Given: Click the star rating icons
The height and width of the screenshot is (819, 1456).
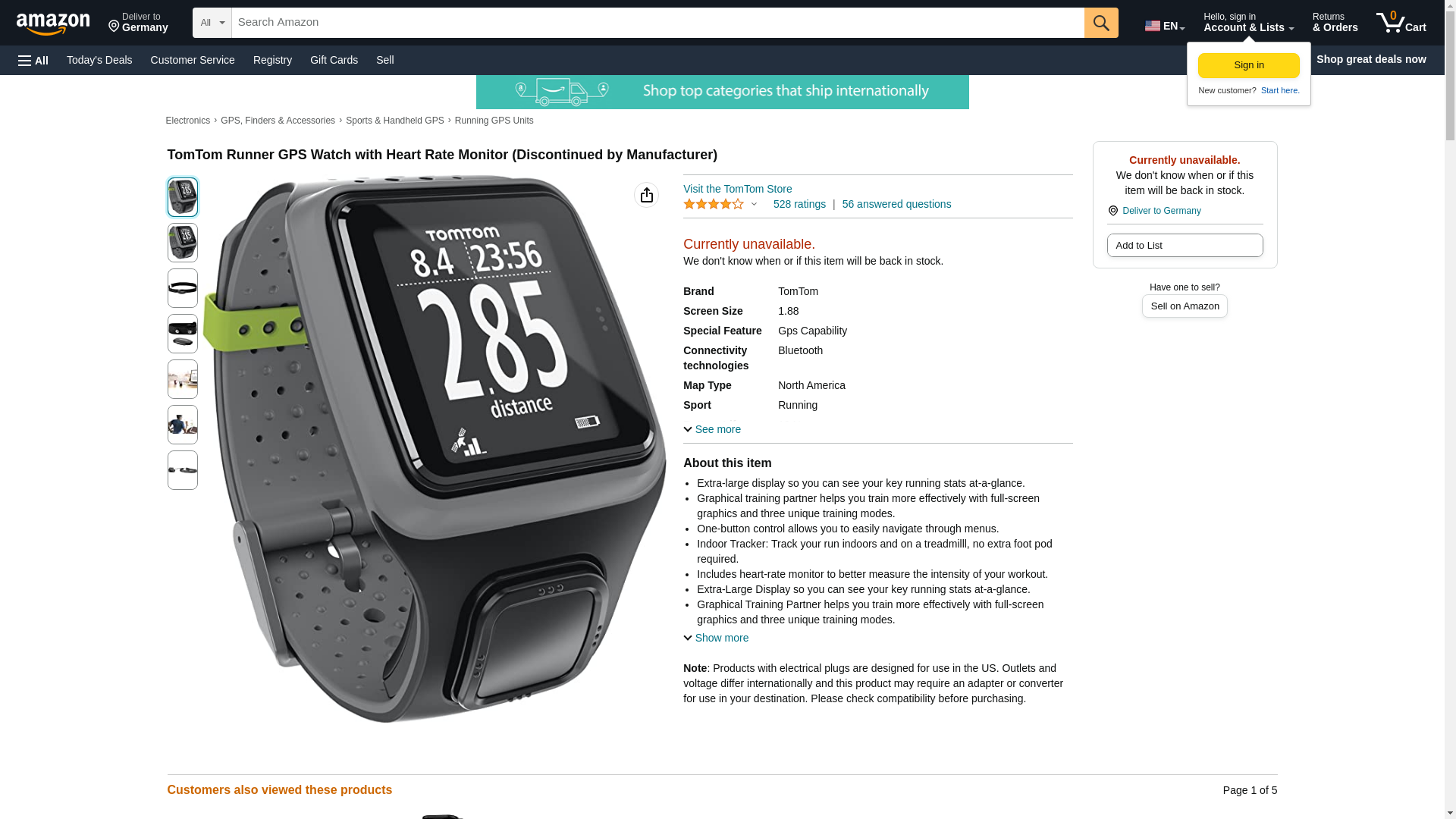Looking at the screenshot, I should [714, 204].
